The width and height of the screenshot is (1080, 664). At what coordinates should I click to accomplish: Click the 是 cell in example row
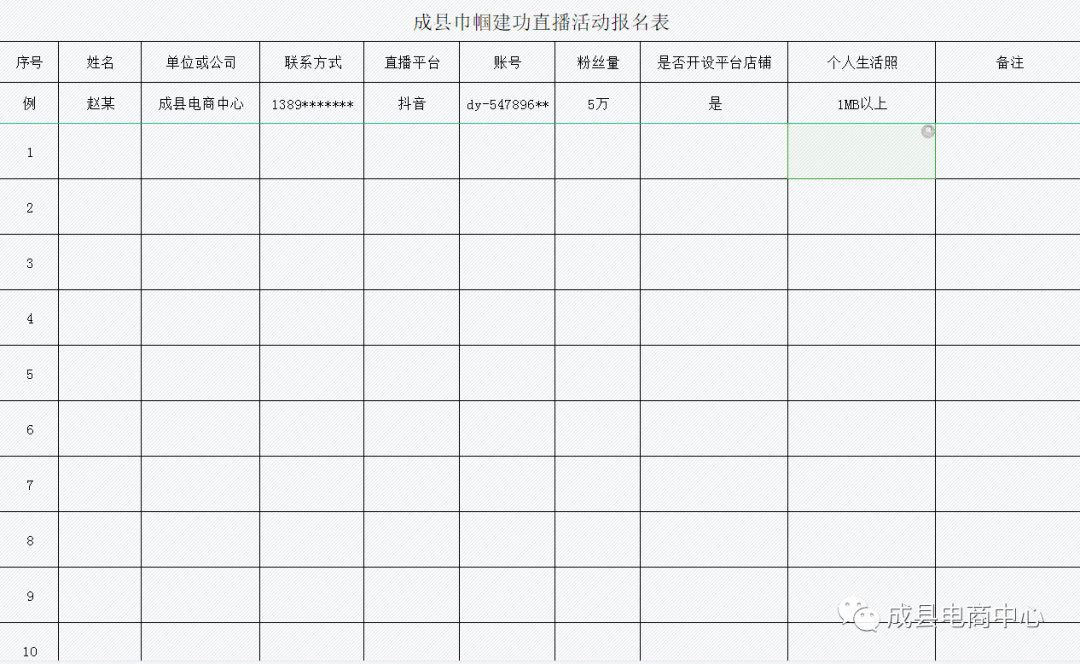tap(714, 104)
